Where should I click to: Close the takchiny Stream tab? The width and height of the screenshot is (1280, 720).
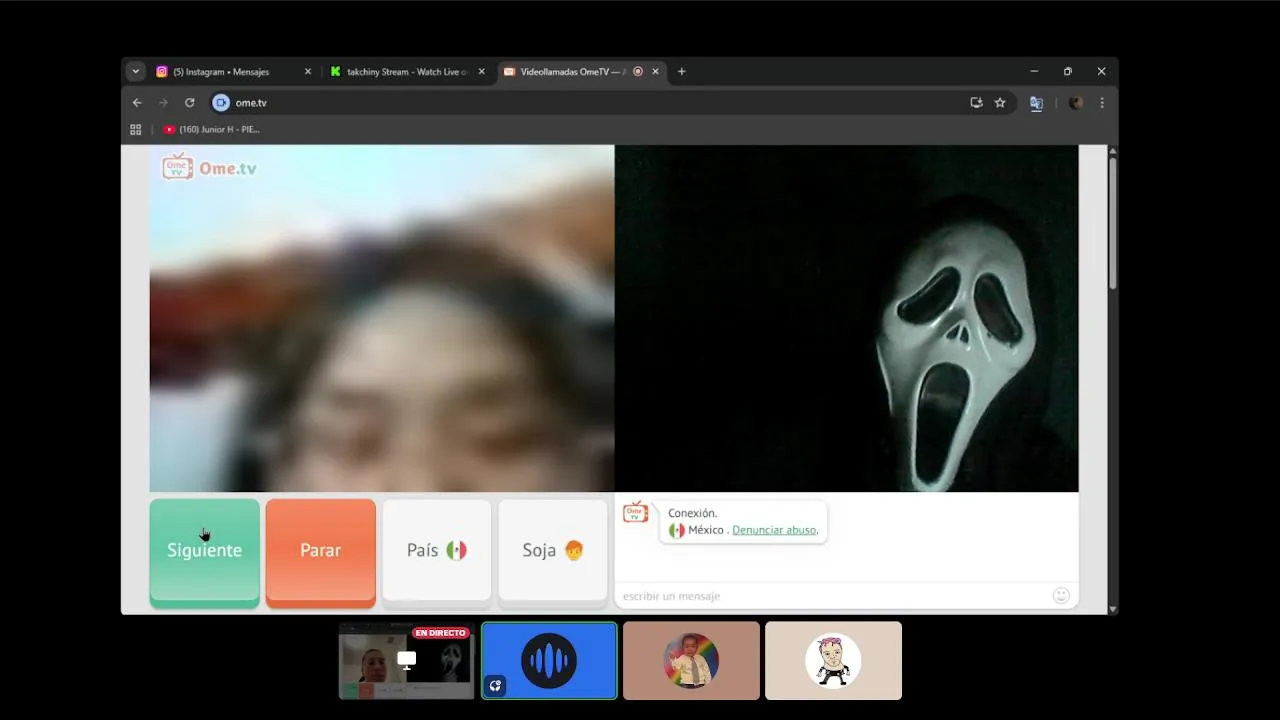coord(481,72)
